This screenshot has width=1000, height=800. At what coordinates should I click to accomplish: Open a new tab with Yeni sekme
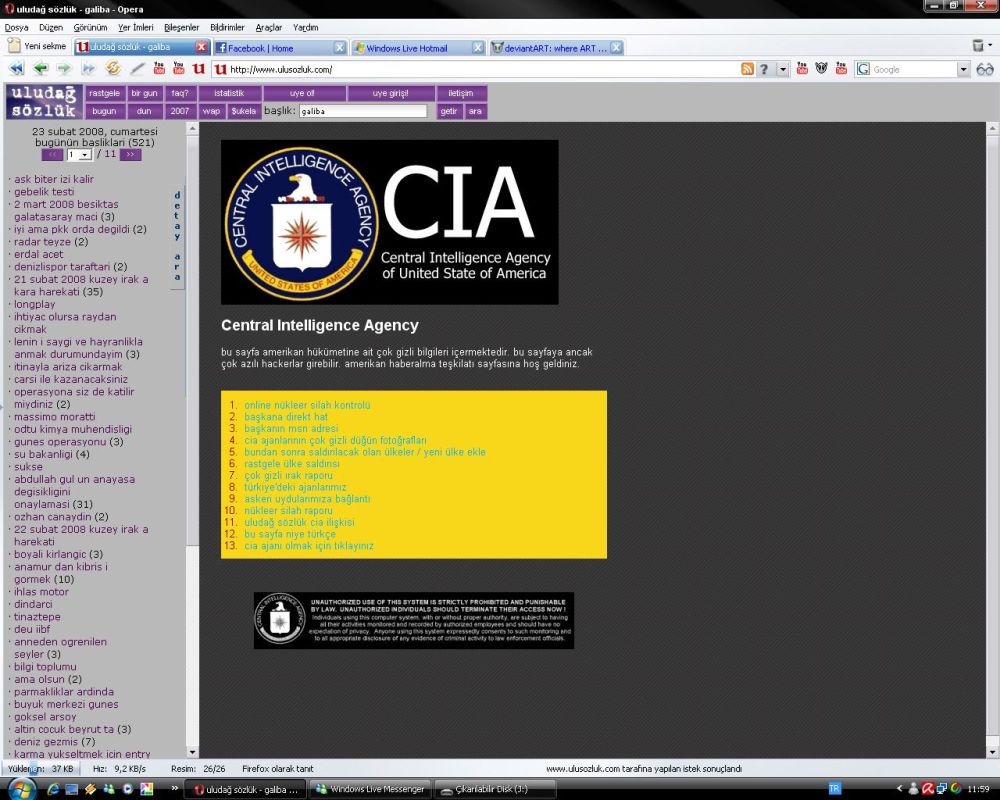pos(37,46)
